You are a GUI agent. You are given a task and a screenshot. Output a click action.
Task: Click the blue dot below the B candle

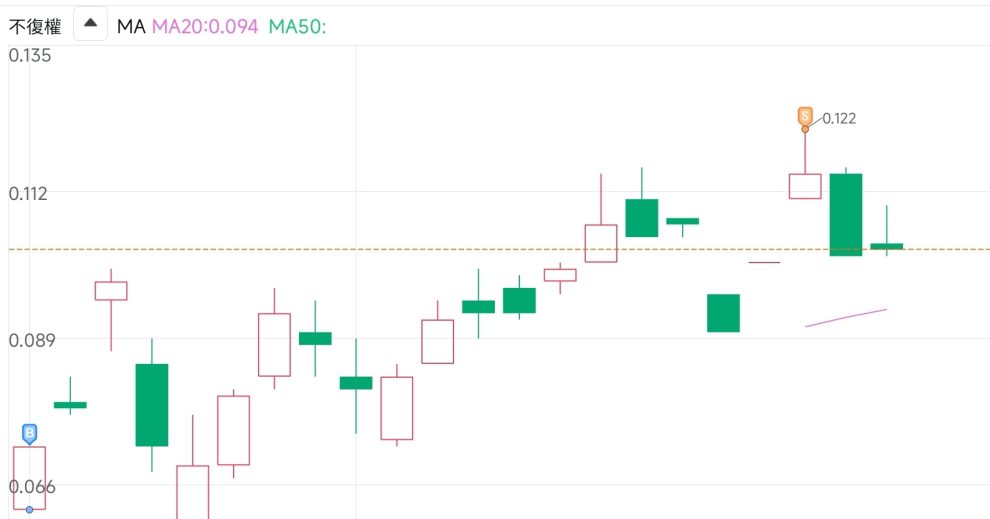coord(30,510)
